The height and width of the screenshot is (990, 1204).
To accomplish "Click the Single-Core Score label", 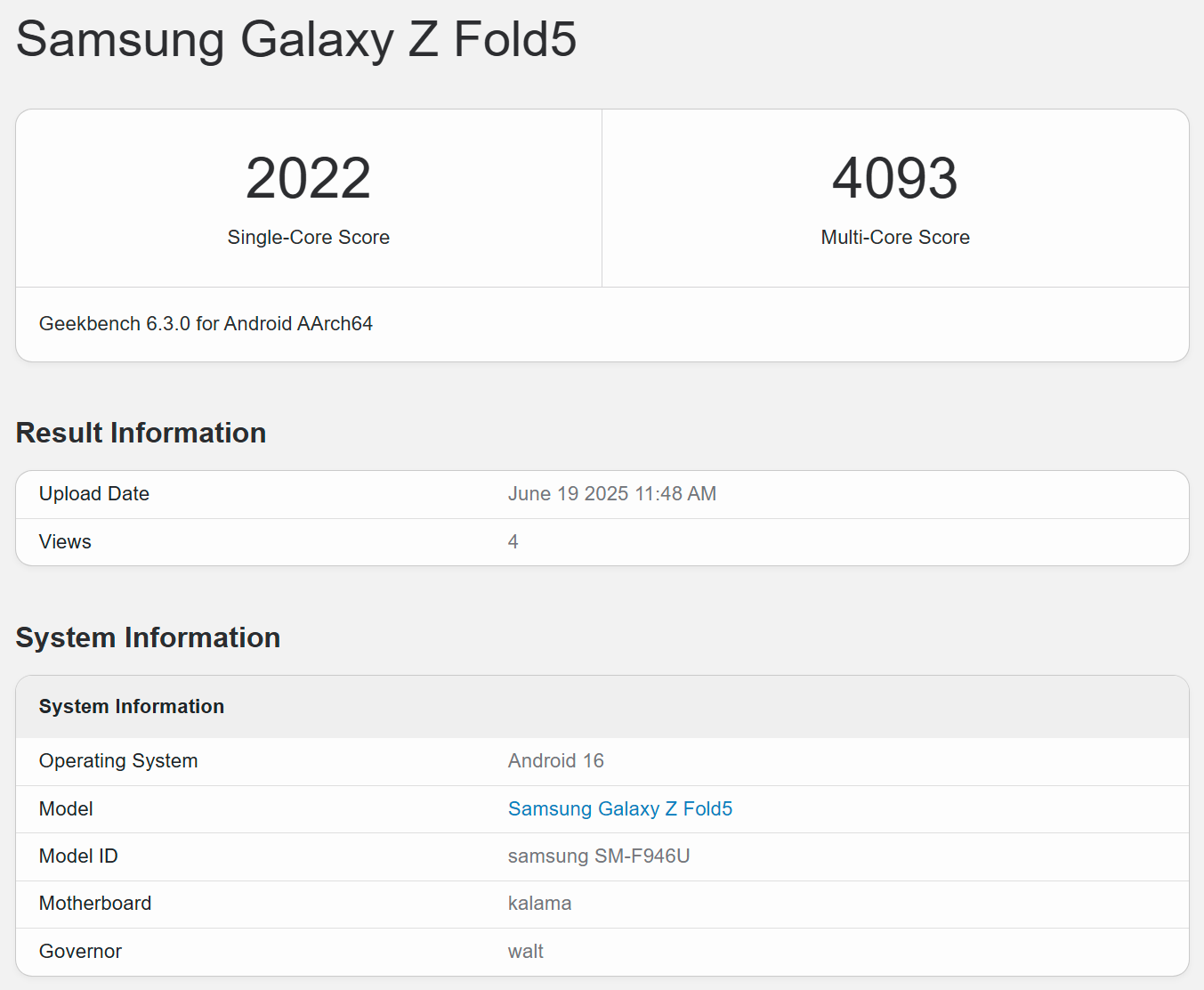I will [x=308, y=237].
